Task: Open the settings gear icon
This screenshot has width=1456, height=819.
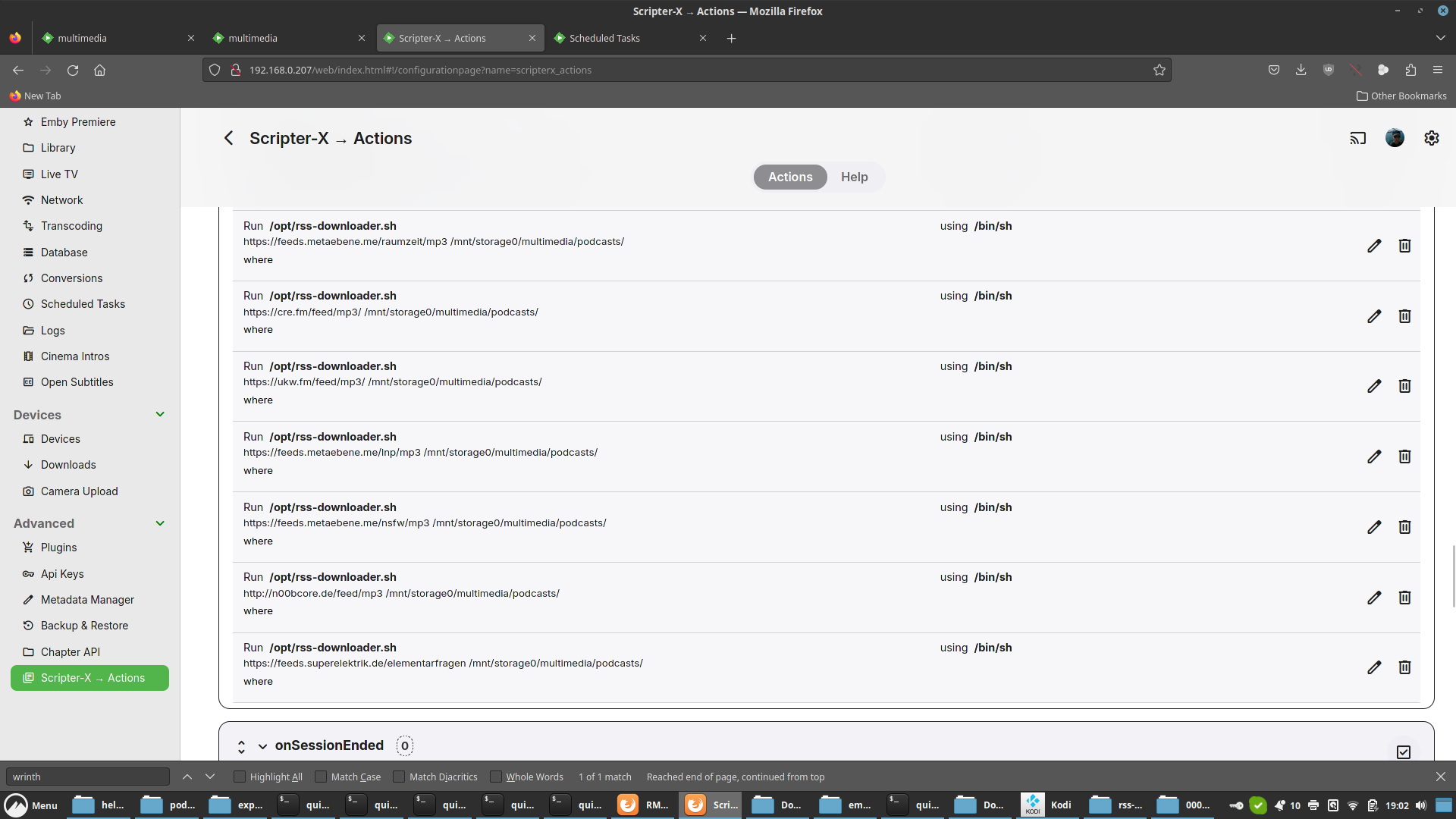Action: coord(1431,138)
